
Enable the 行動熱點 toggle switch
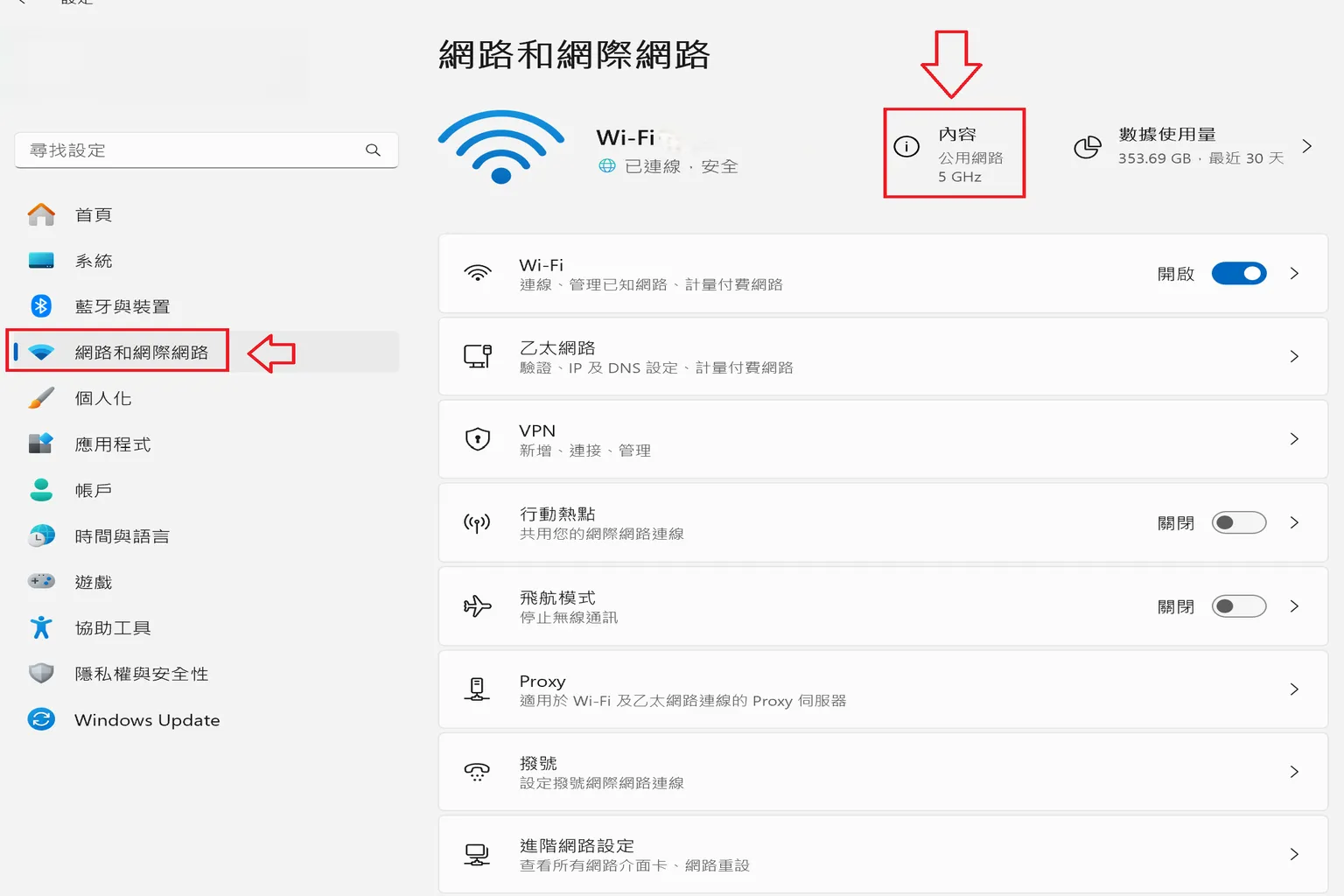point(1239,522)
